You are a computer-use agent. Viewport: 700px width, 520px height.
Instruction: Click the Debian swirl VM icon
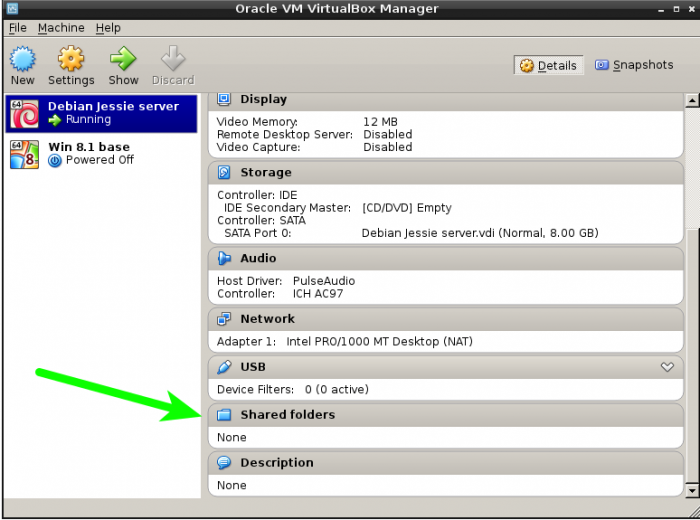click(24, 114)
